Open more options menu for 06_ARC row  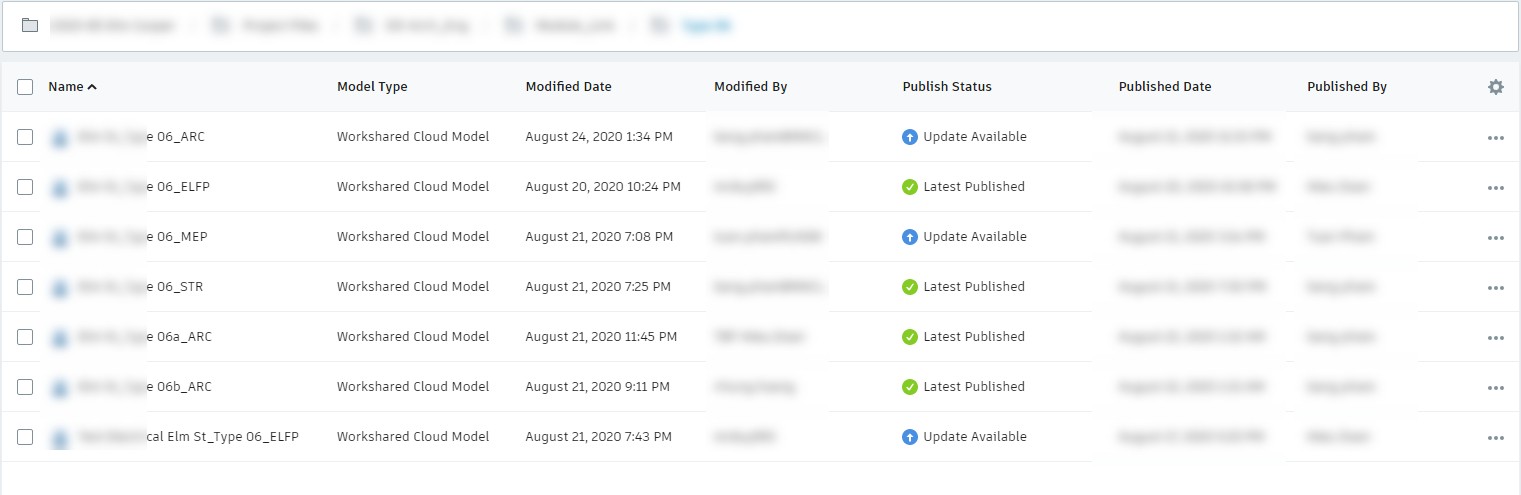[x=1495, y=138]
